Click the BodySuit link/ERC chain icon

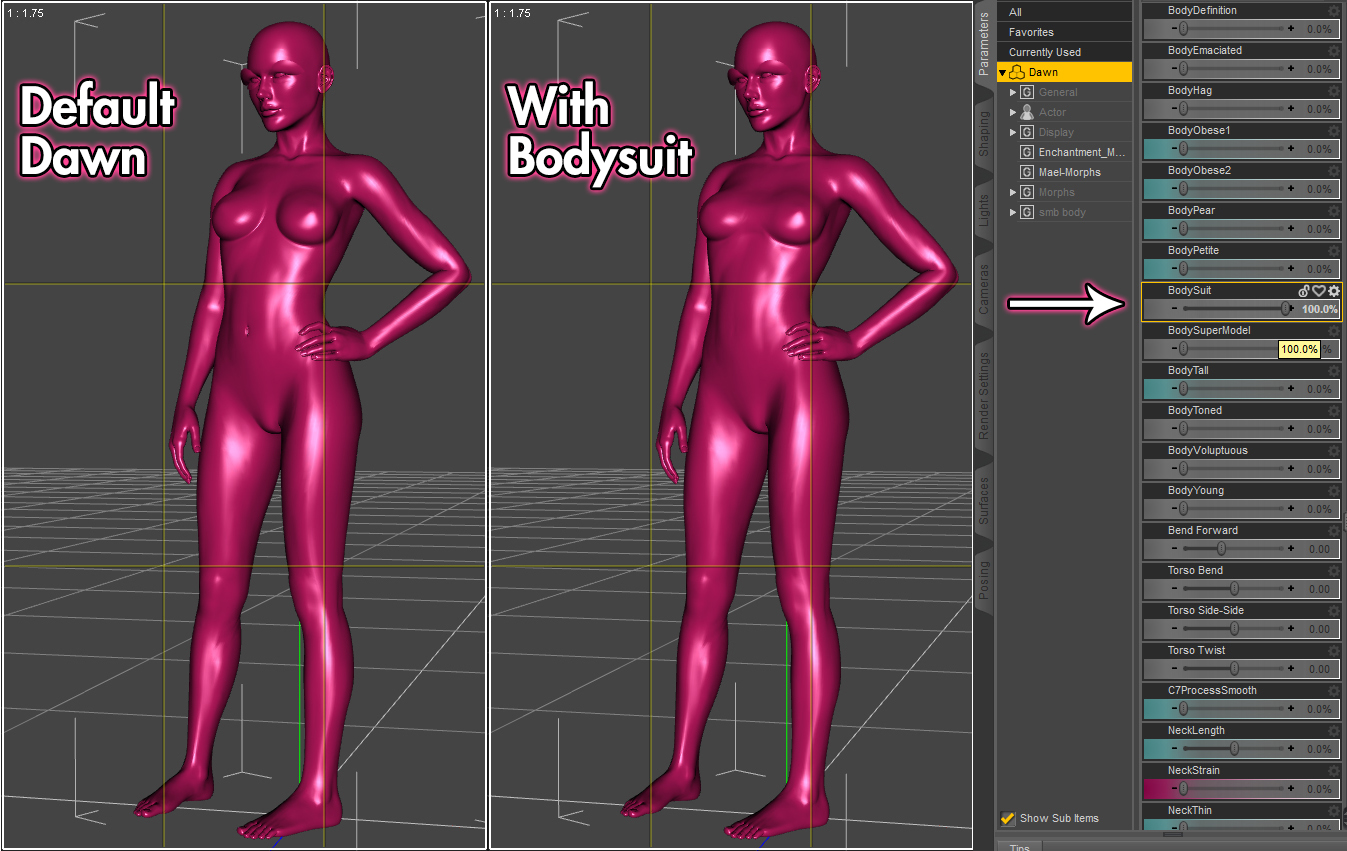coord(1304,291)
